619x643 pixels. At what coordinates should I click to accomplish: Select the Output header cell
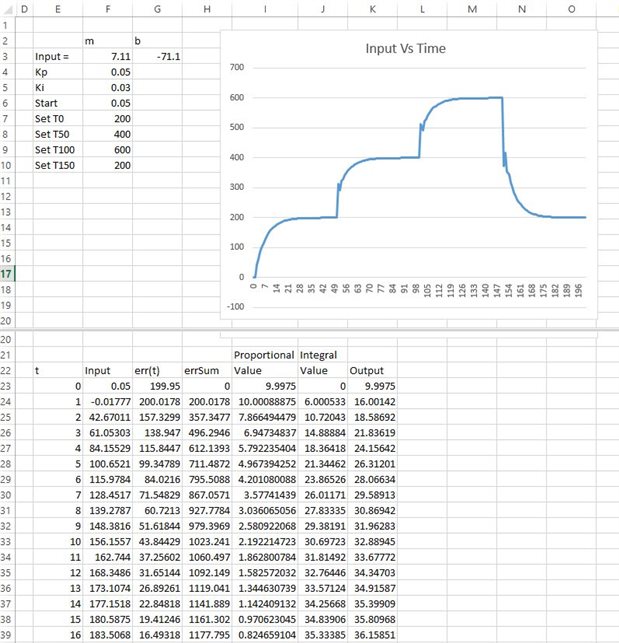(372, 370)
